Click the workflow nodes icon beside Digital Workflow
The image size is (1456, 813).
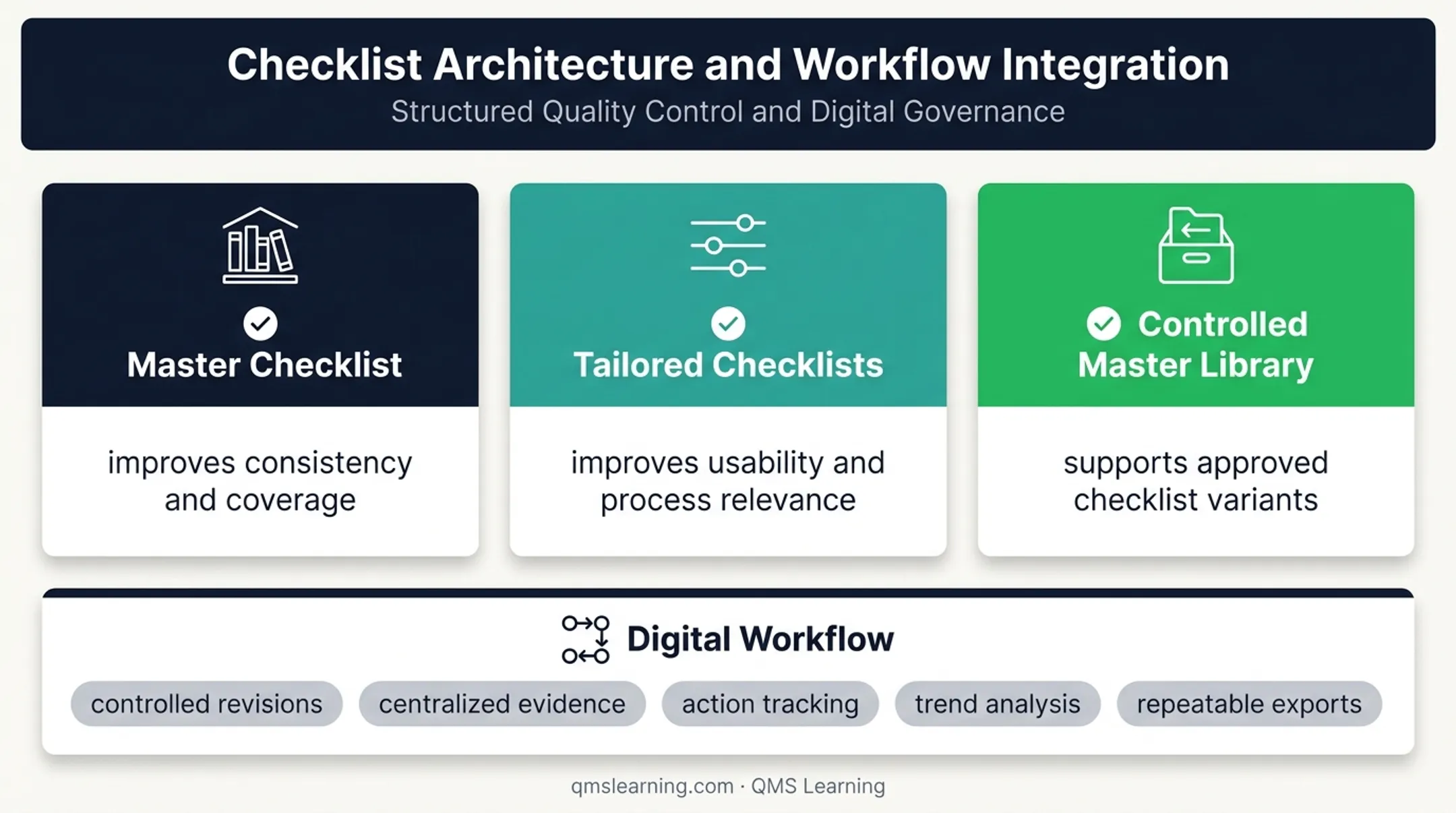point(586,639)
